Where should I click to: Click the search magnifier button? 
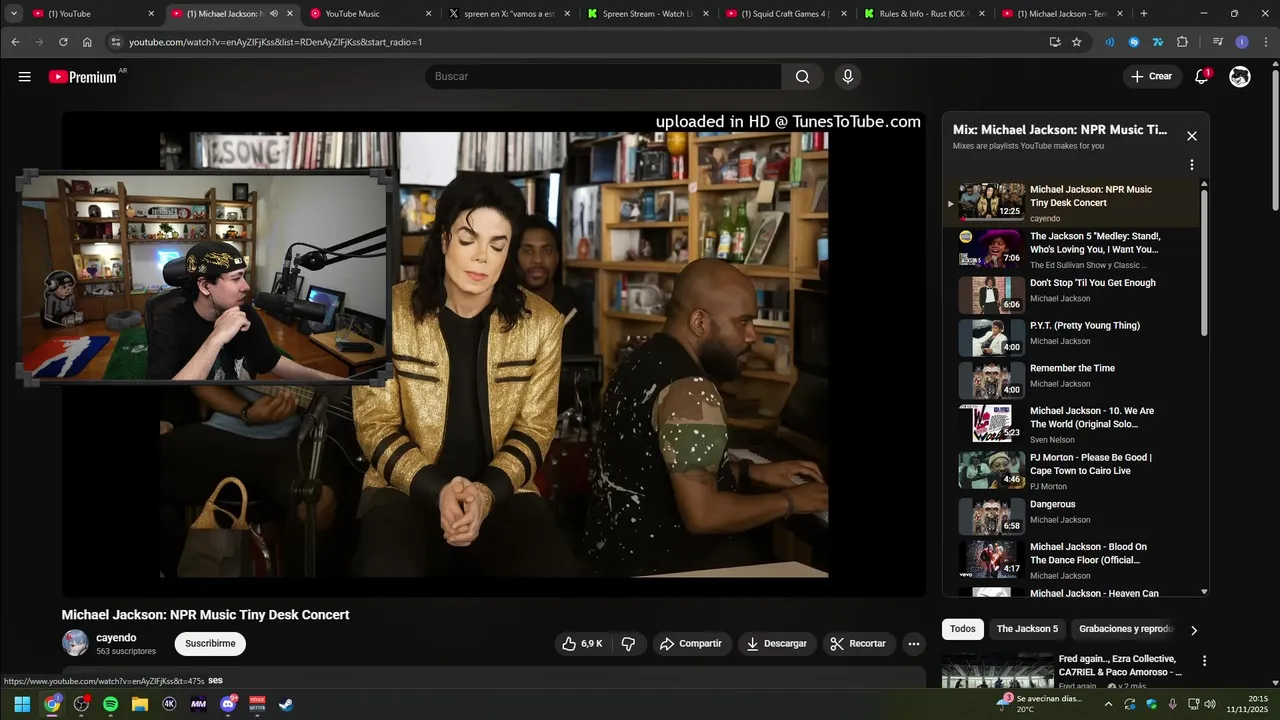pos(802,77)
